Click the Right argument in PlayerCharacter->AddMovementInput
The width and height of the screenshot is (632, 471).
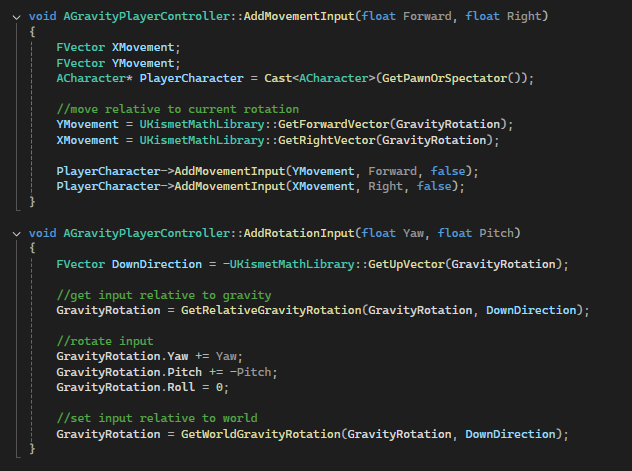[x=385, y=186]
